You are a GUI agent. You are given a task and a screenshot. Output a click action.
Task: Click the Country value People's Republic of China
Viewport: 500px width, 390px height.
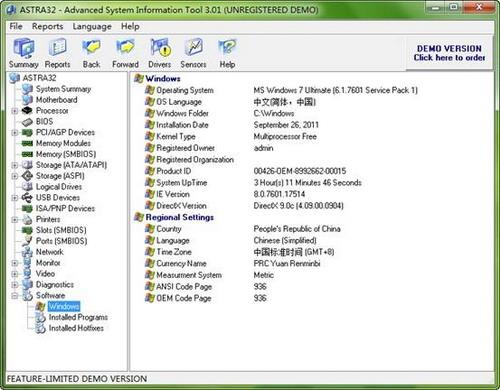(x=297, y=229)
